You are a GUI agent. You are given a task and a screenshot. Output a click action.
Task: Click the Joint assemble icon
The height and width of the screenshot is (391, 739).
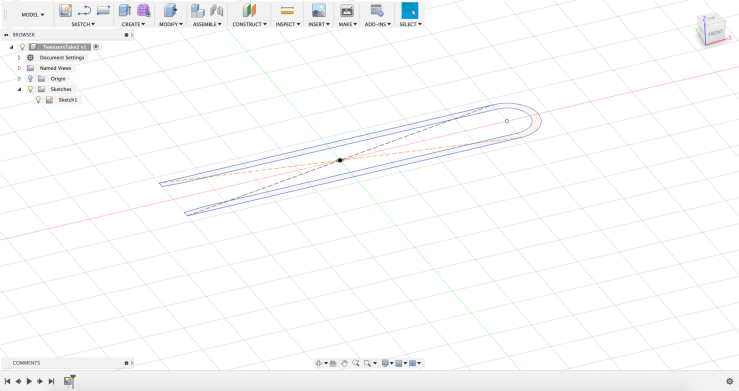[x=216, y=10]
